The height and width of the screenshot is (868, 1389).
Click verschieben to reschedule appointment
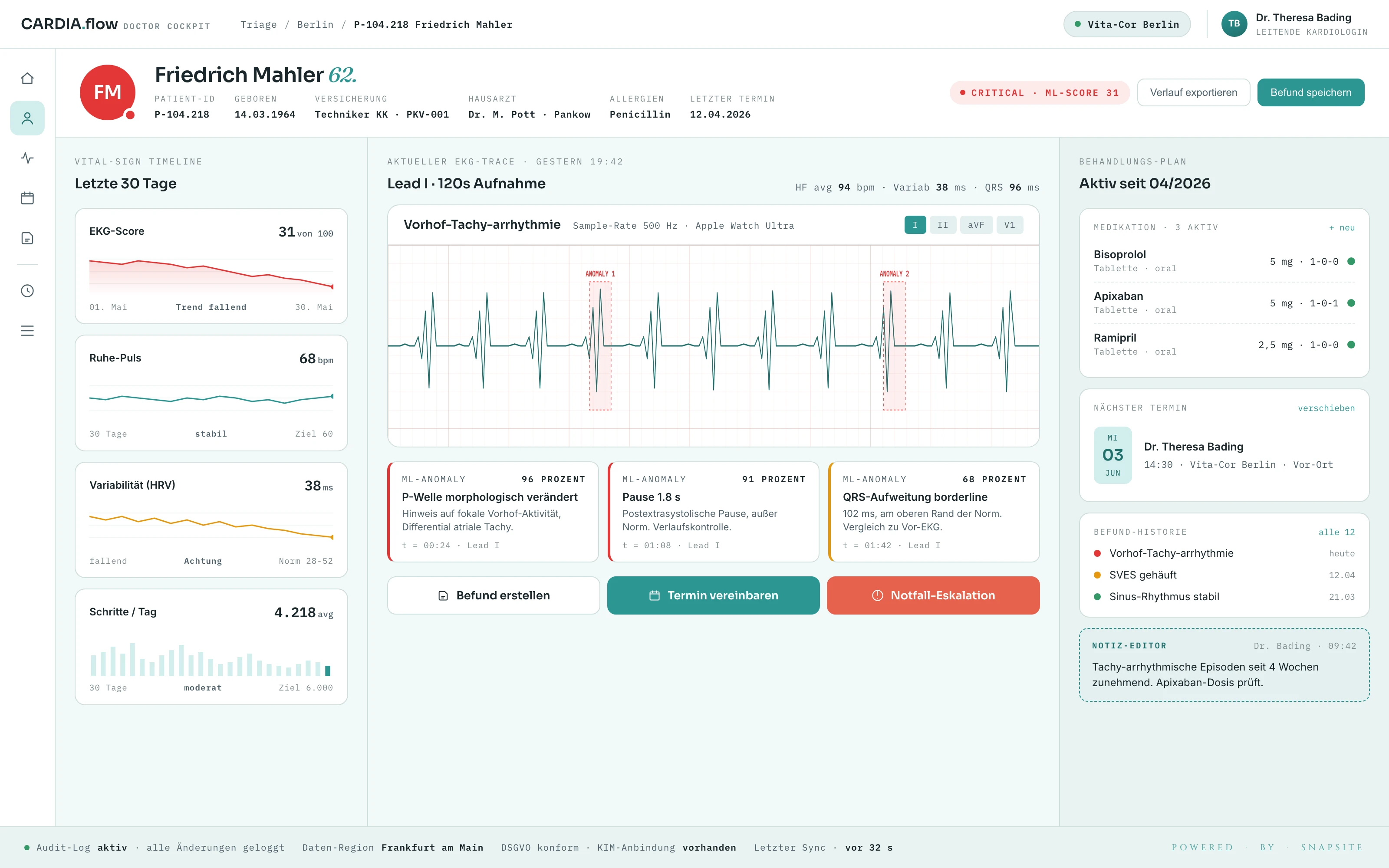tap(1326, 408)
